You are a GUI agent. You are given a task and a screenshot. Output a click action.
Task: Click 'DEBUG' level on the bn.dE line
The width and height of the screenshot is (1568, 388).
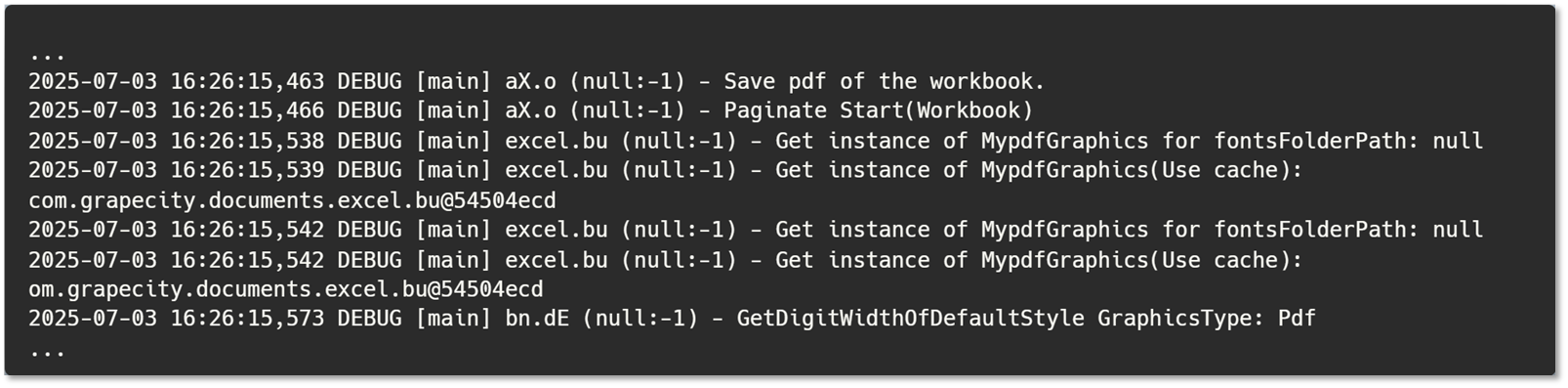[x=369, y=319]
